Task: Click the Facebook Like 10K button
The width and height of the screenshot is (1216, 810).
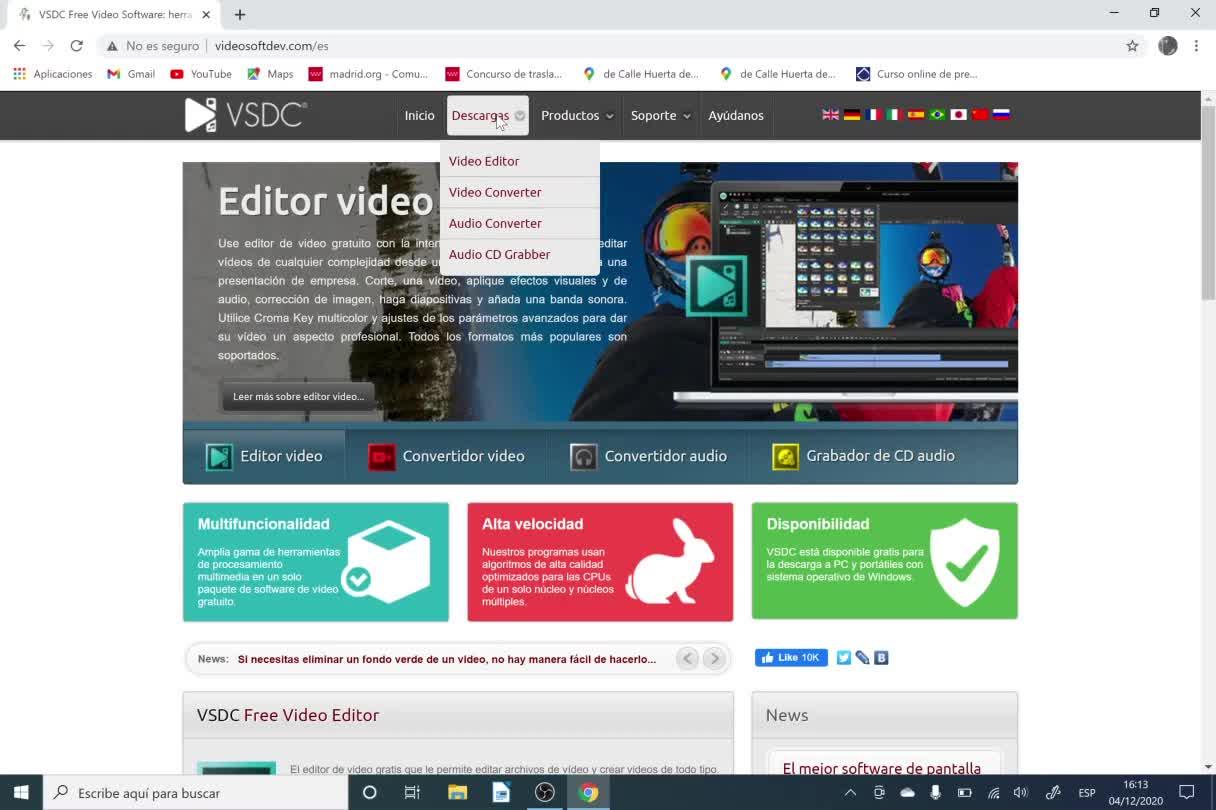Action: click(x=791, y=658)
